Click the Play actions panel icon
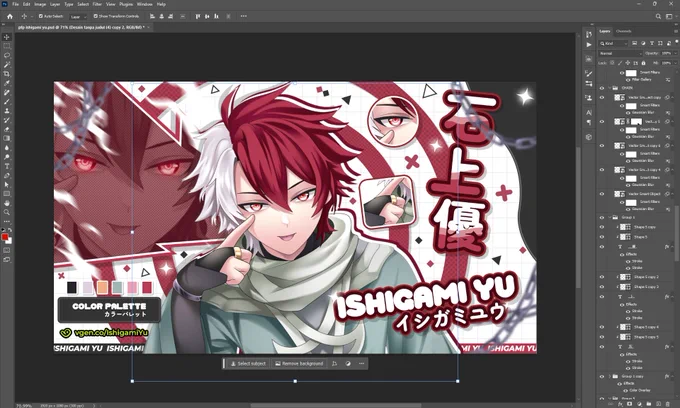Screen dimensions: 680x408 588,44
